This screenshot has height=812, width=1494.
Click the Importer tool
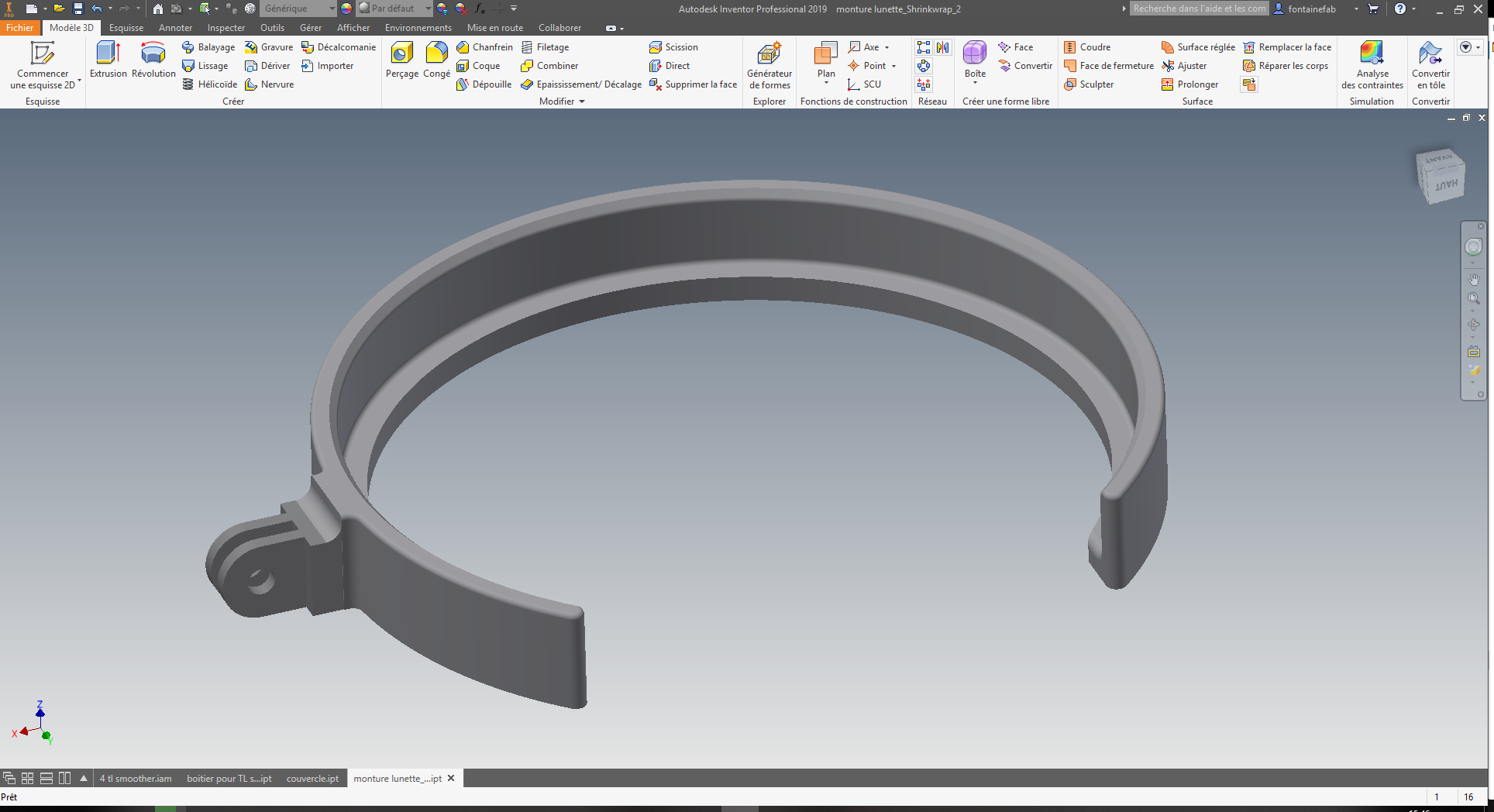click(x=328, y=66)
